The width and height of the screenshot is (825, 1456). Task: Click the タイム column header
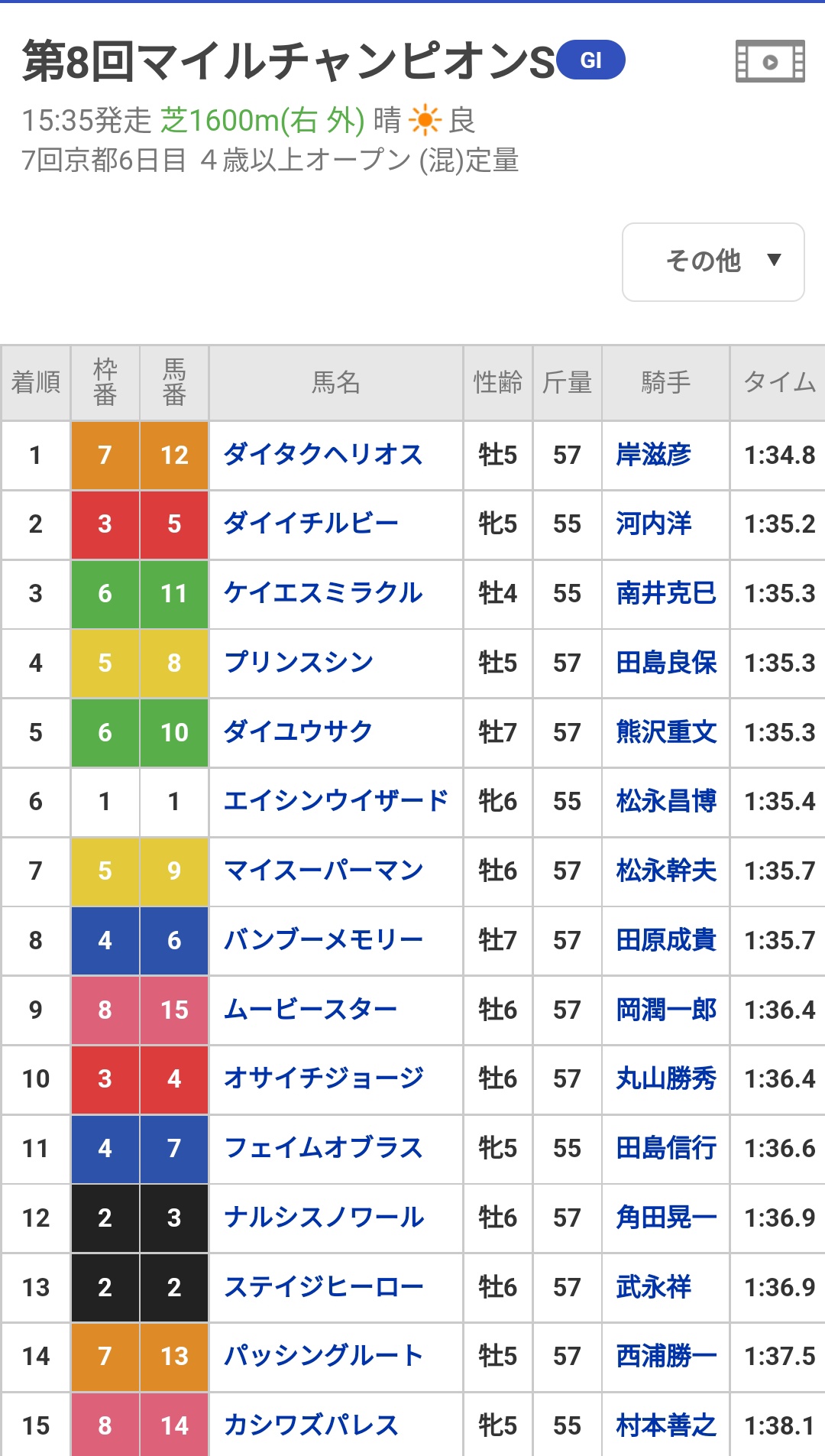[778, 382]
